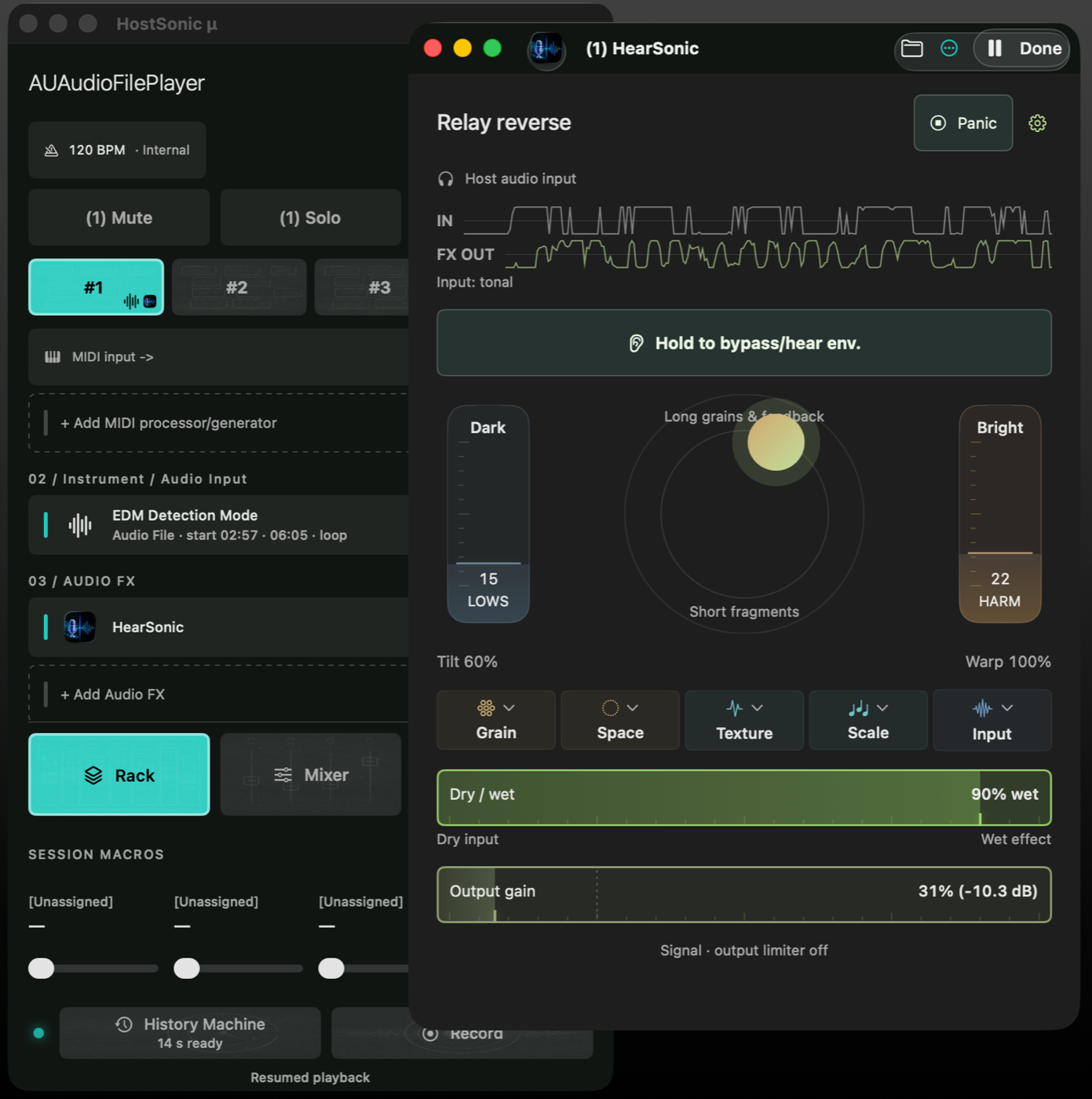Click the Done button

coord(1040,49)
